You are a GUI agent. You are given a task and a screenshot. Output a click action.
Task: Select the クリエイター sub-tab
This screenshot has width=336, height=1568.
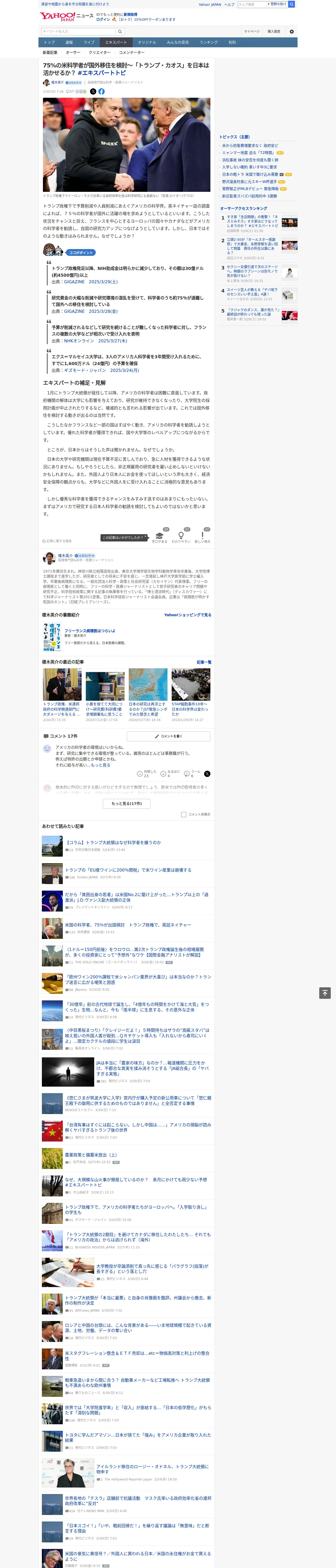coord(99,52)
